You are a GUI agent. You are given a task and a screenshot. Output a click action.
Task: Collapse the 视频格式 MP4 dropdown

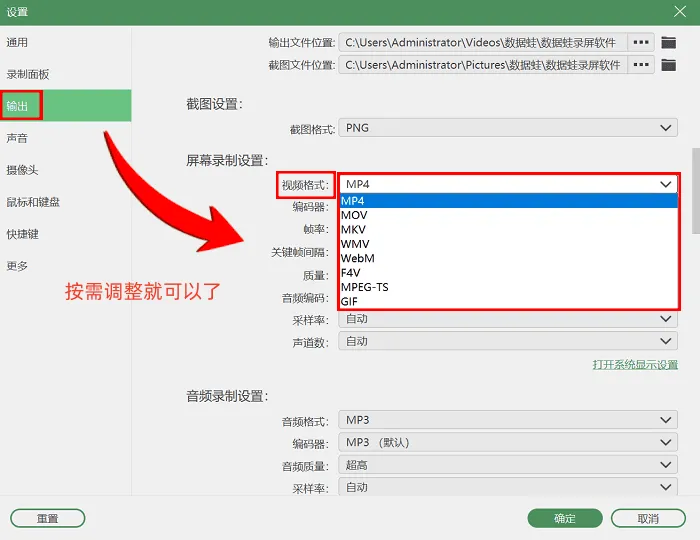coord(508,184)
